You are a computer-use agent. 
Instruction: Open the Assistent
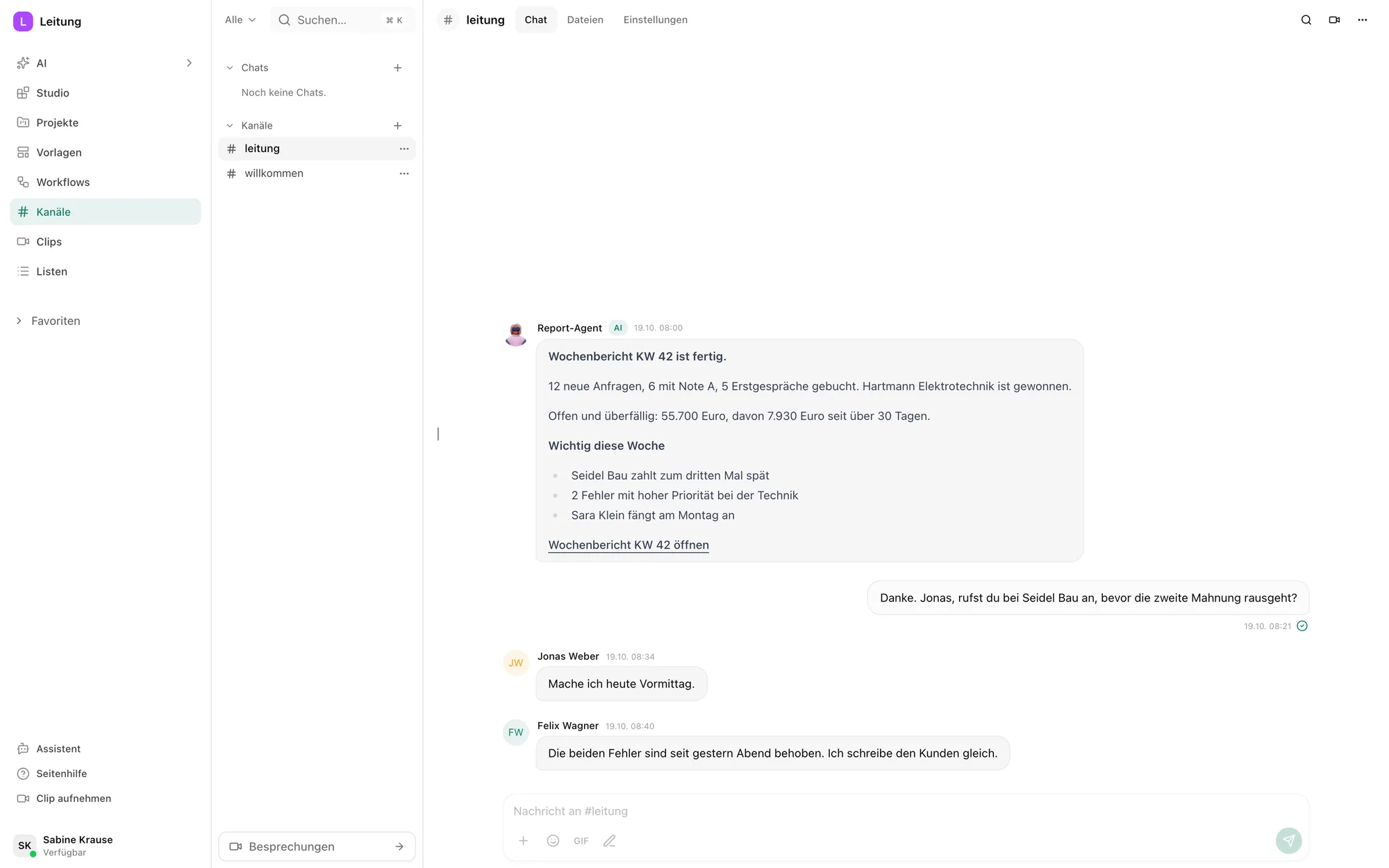coord(49,749)
